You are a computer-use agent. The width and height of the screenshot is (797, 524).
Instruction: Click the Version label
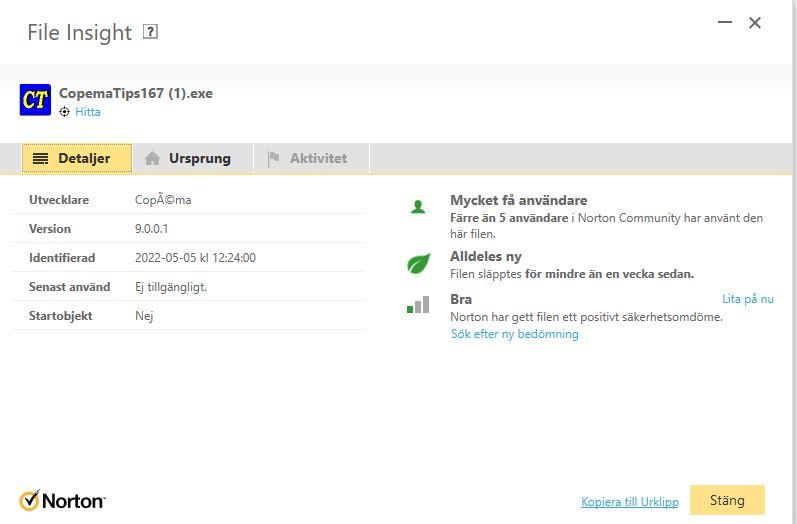50,229
